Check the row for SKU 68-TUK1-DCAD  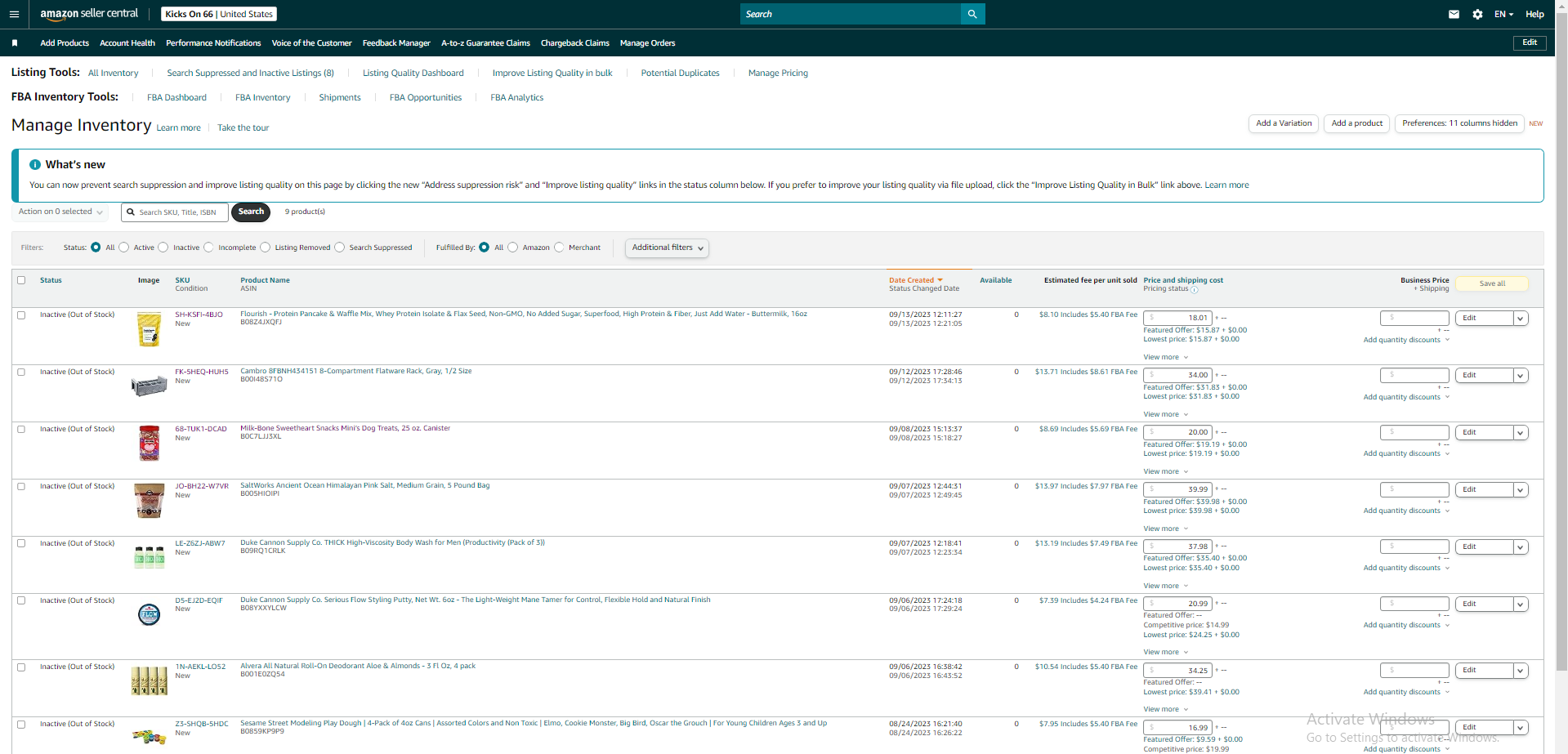21,429
